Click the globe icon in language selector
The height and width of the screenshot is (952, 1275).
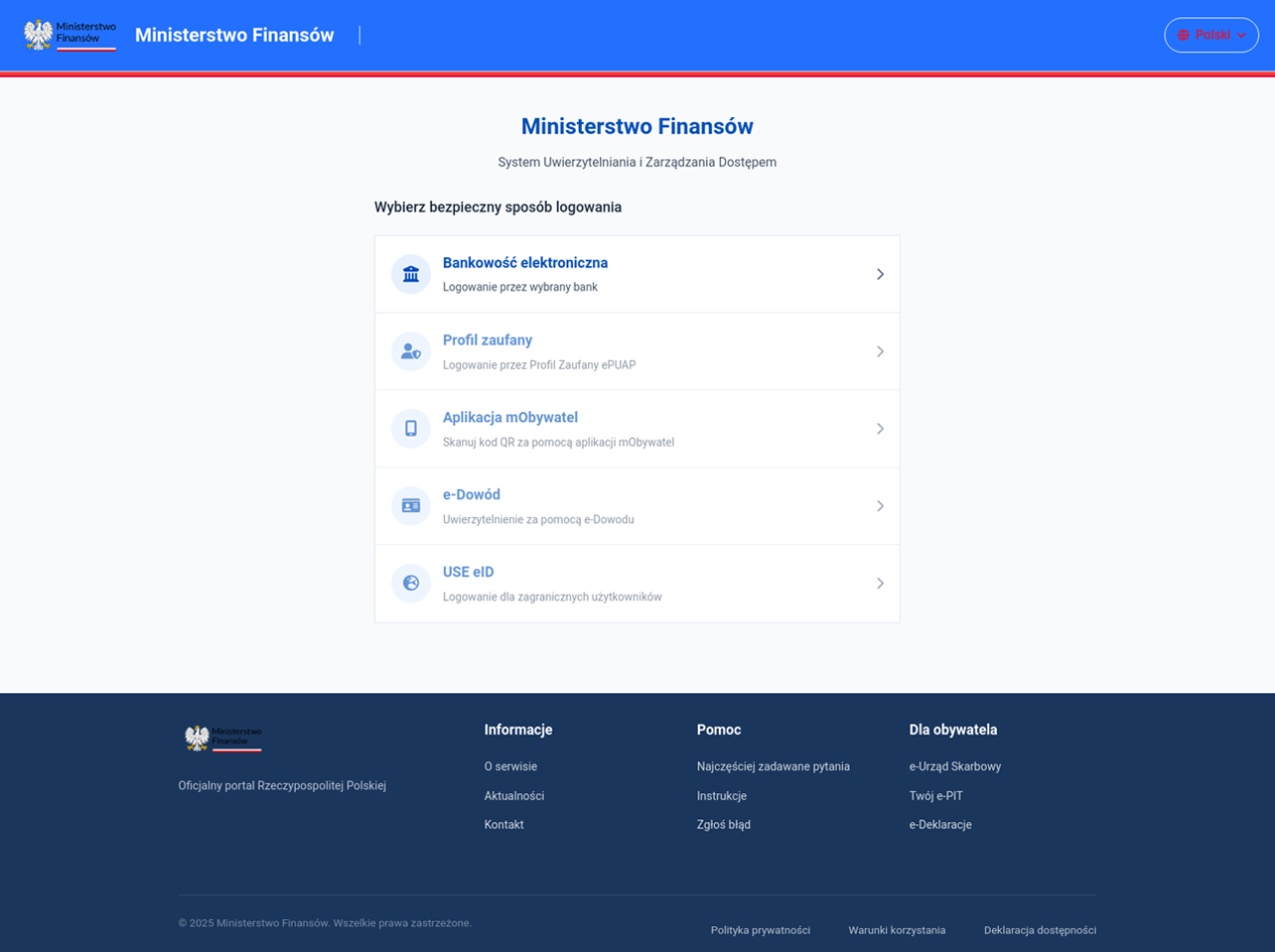[1183, 35]
